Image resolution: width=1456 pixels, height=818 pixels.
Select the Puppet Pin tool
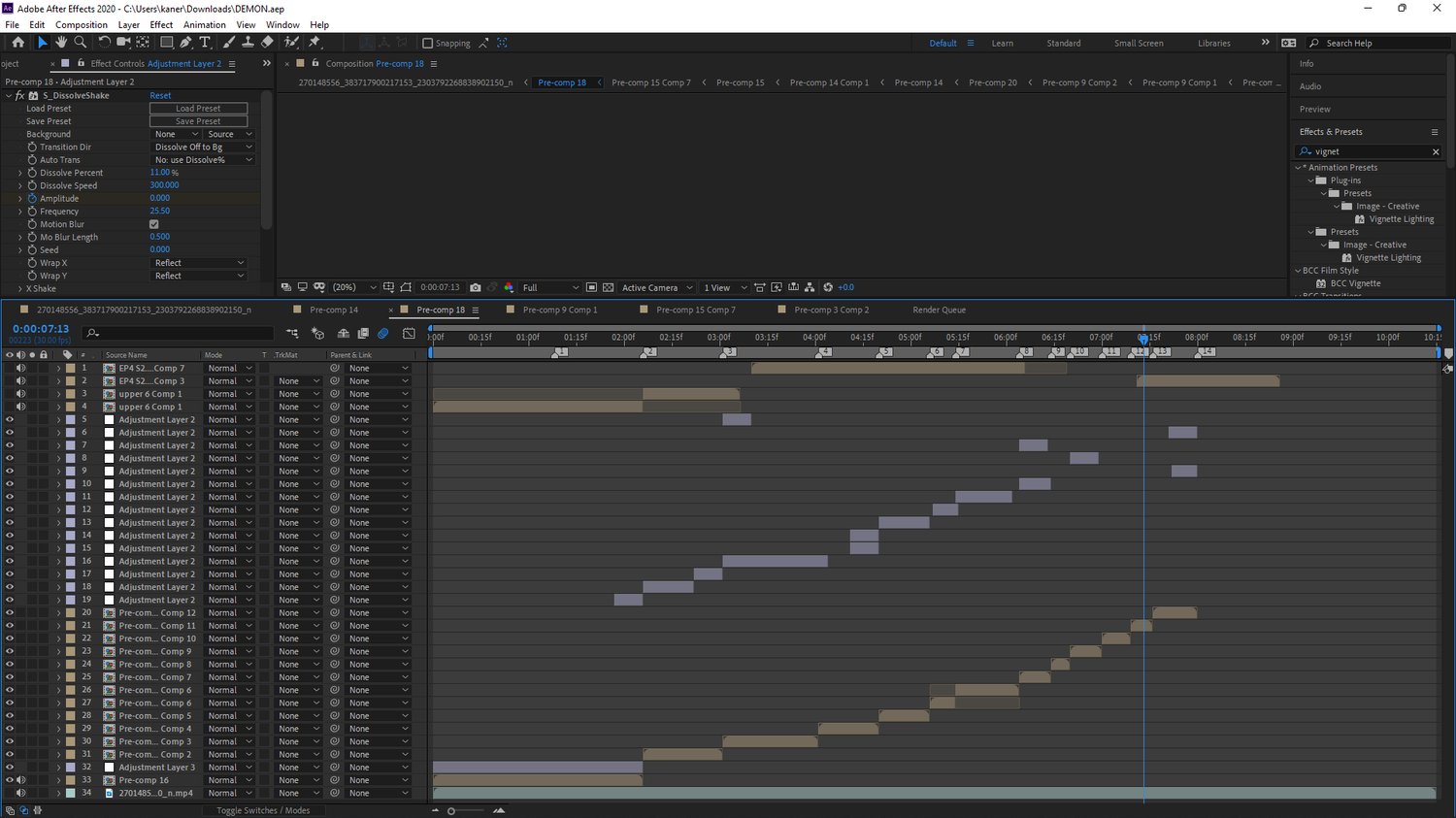[314, 43]
